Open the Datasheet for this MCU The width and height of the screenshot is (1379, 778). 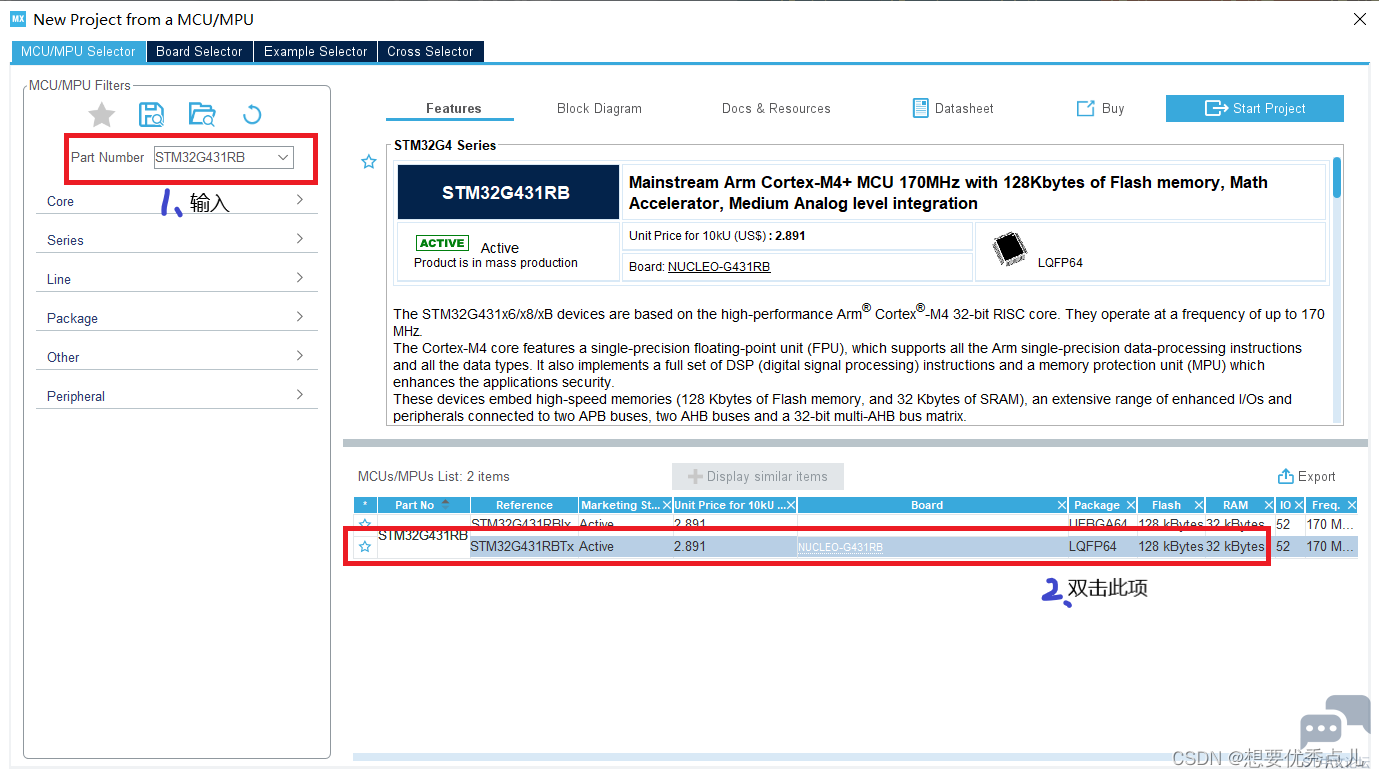pos(953,108)
